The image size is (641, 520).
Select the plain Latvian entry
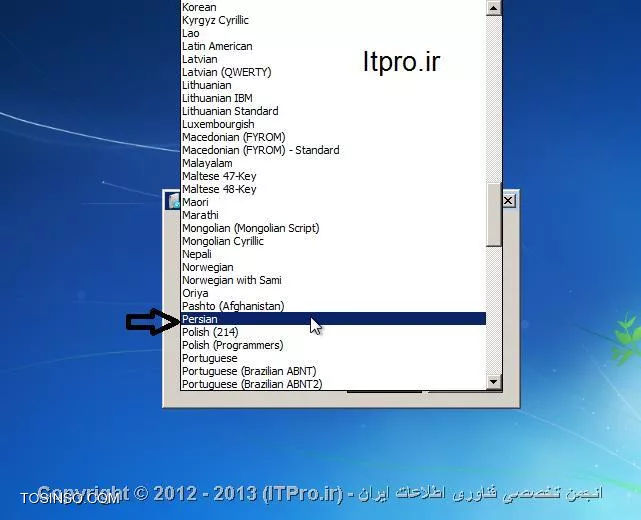(333, 59)
